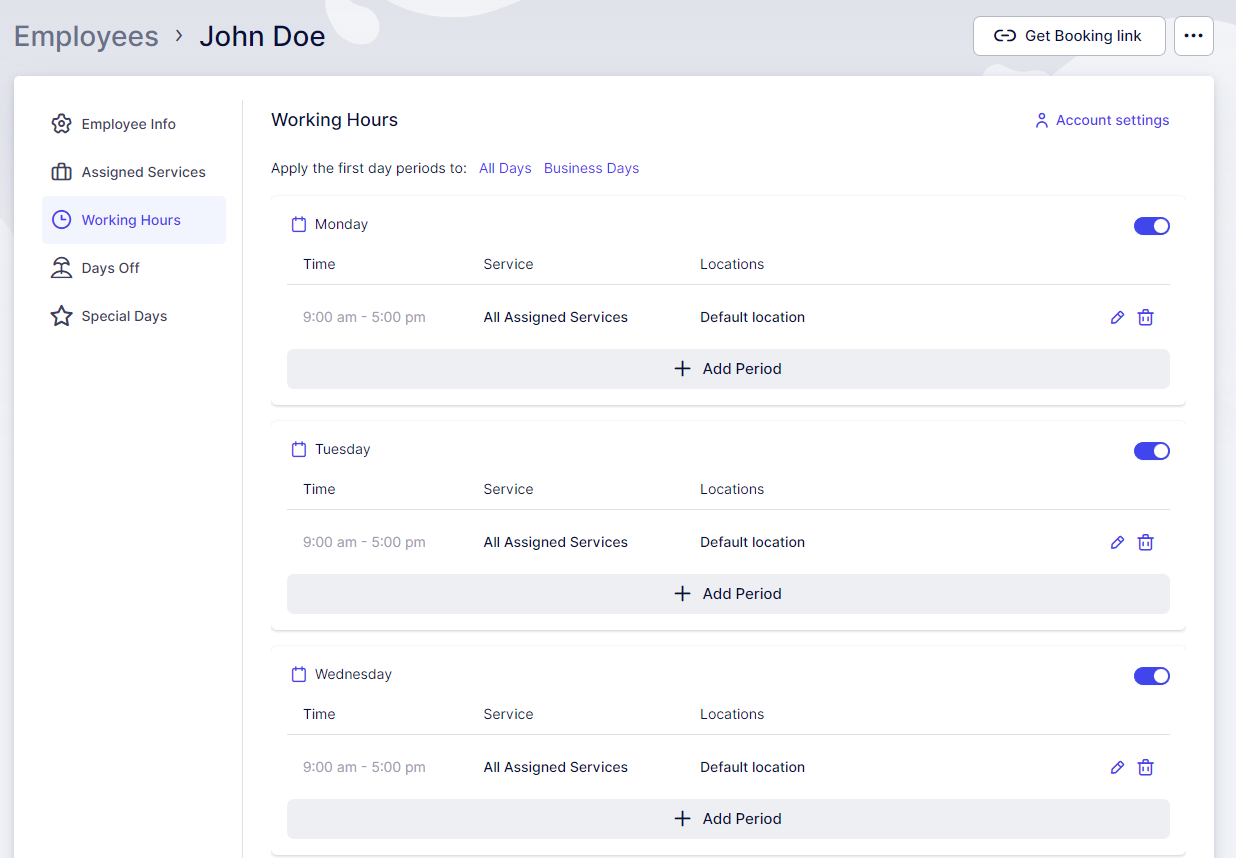Select the Working Hours section

134,220
